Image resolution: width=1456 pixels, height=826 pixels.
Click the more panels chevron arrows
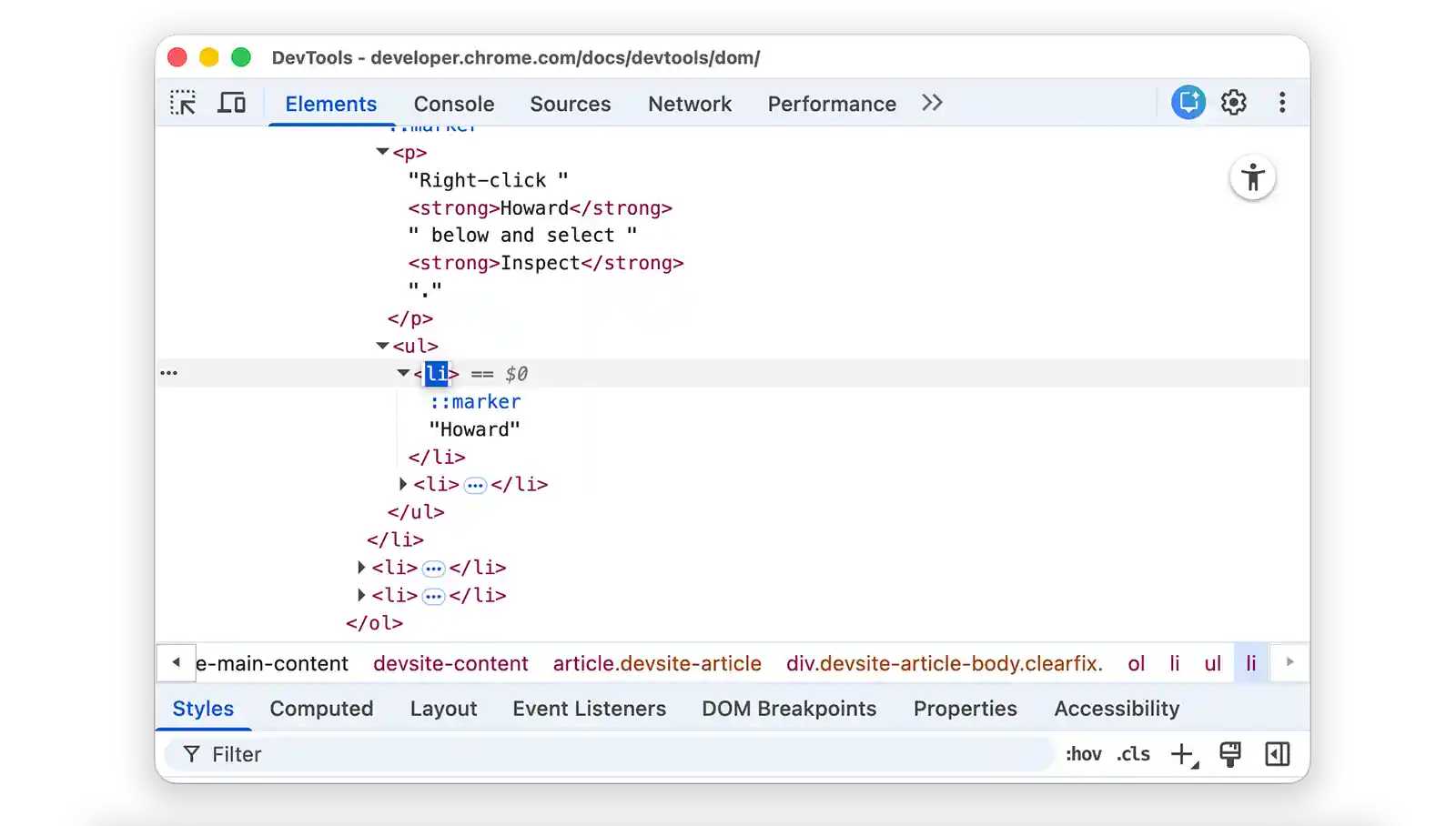pos(931,103)
